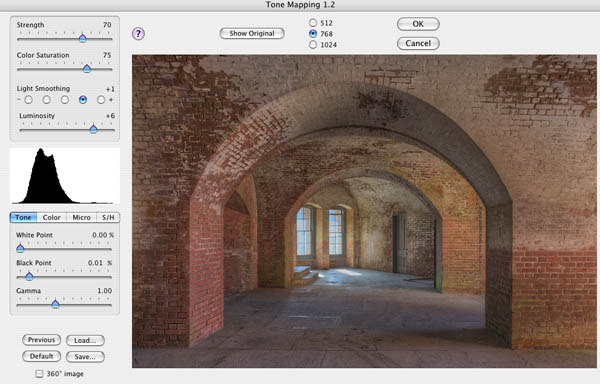Select the 768 preview size option

[x=313, y=34]
